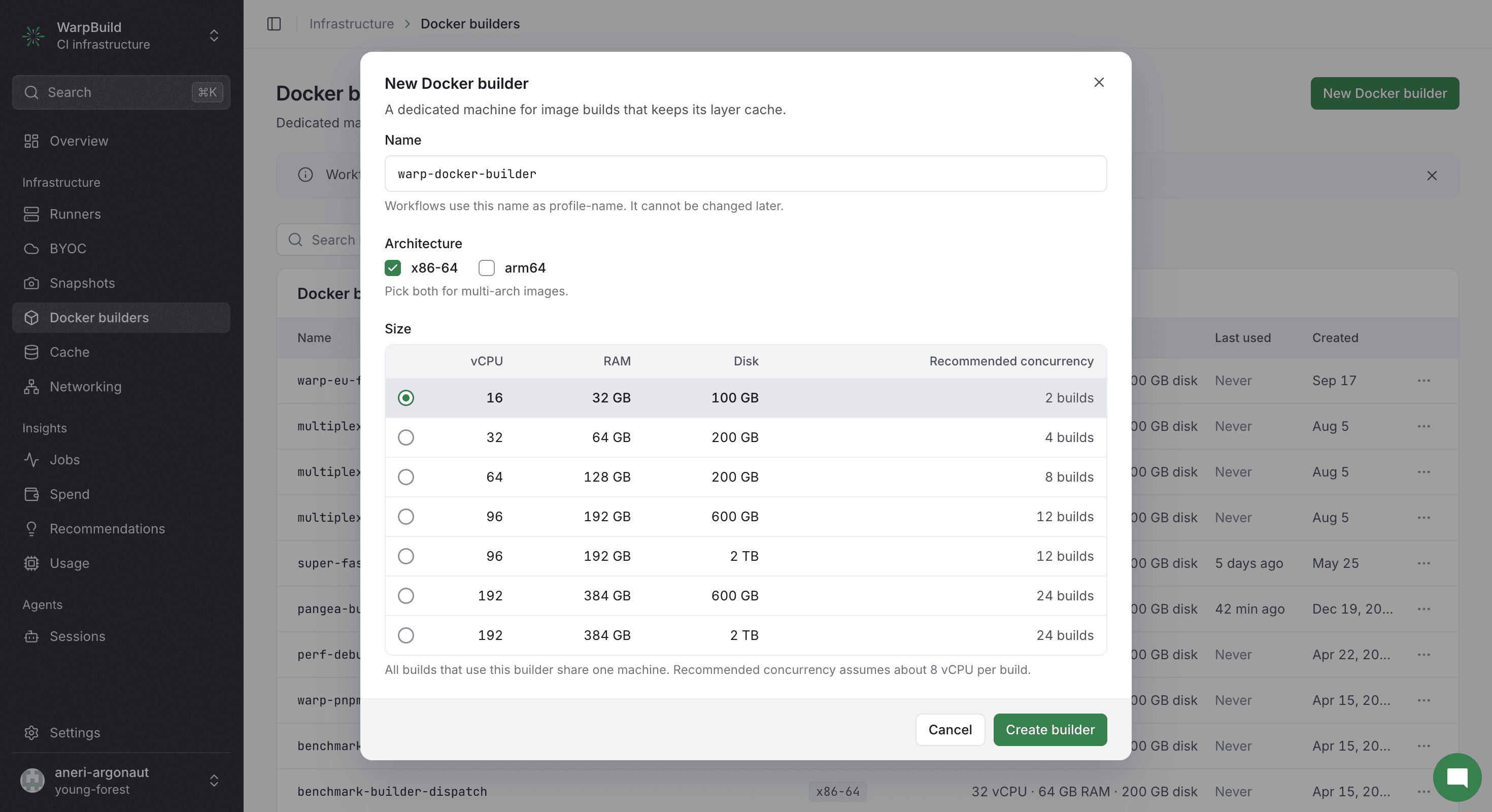This screenshot has width=1492, height=812.
Task: Navigate to Networking
Action: click(121, 386)
